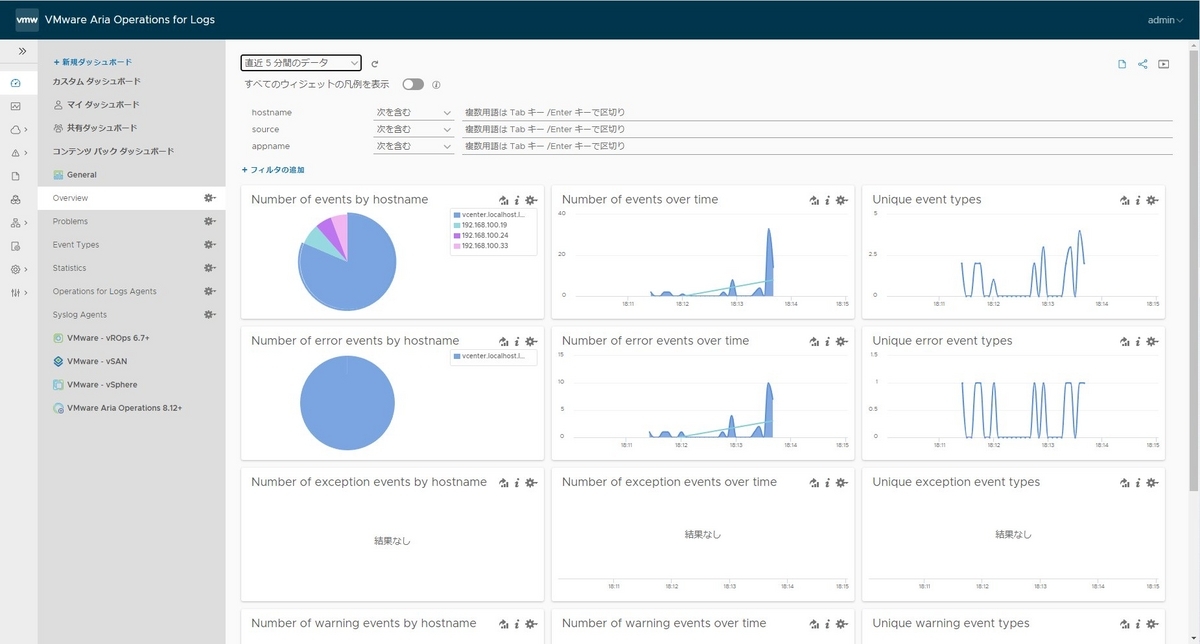This screenshot has width=1200, height=644.
Task: Click the share dashboard icon at top right
Action: [x=1143, y=64]
